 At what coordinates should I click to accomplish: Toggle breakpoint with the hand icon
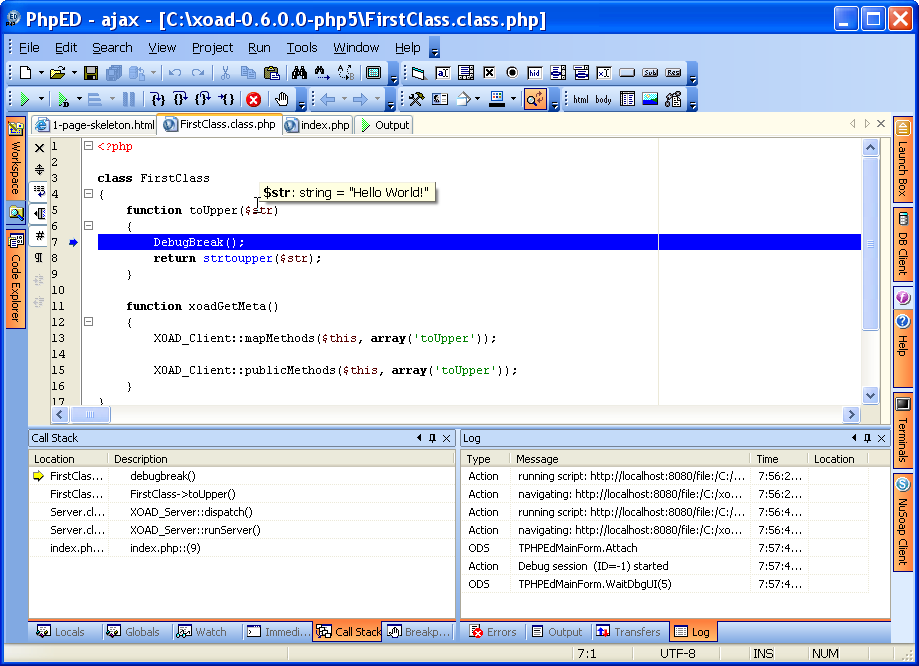[x=282, y=99]
